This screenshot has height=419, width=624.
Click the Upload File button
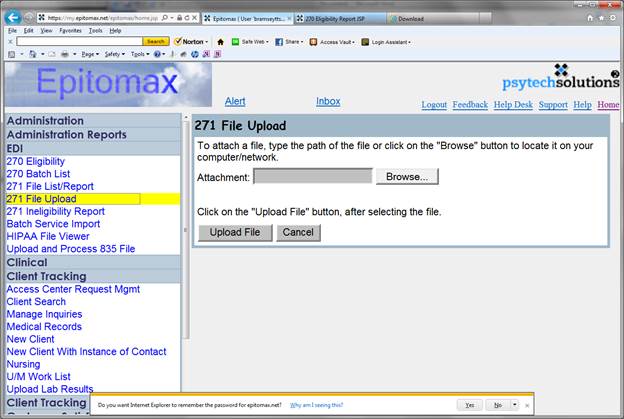coord(235,232)
